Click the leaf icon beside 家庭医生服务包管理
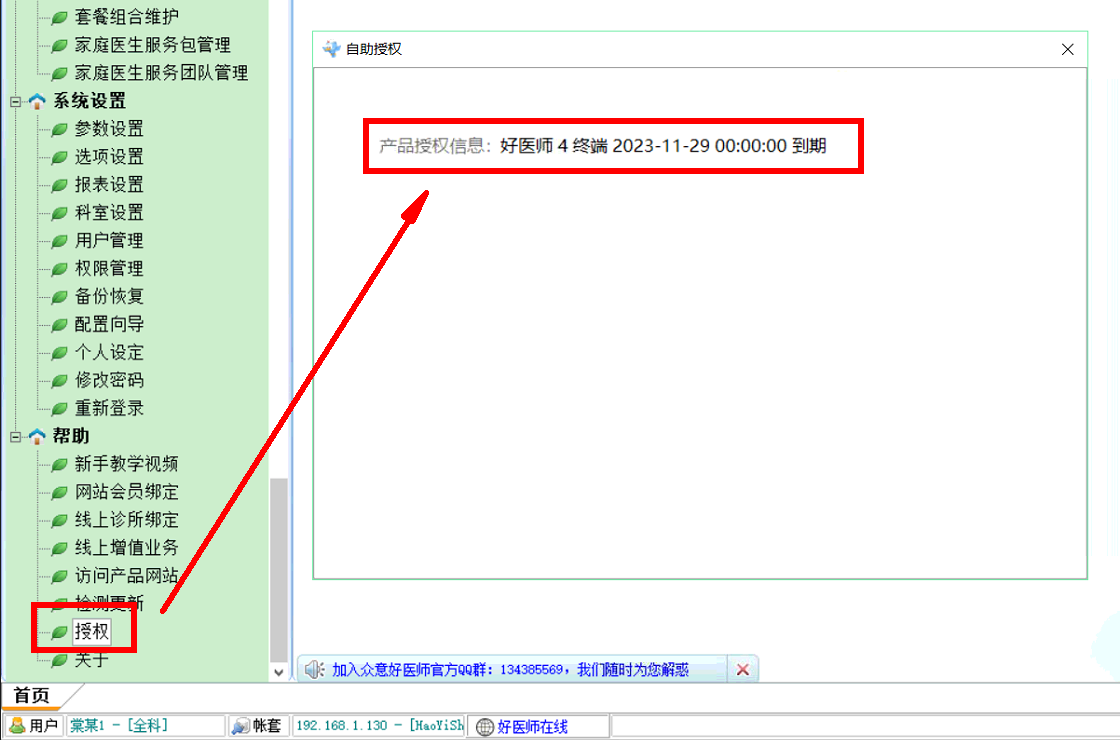The image size is (1120, 740). coord(59,46)
